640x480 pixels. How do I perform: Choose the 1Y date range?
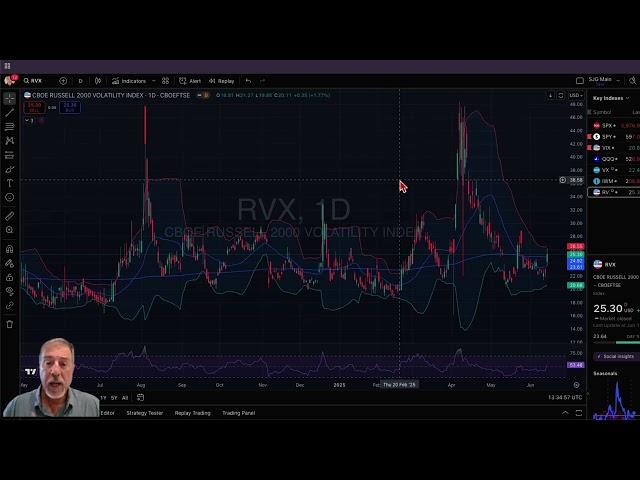pos(103,398)
